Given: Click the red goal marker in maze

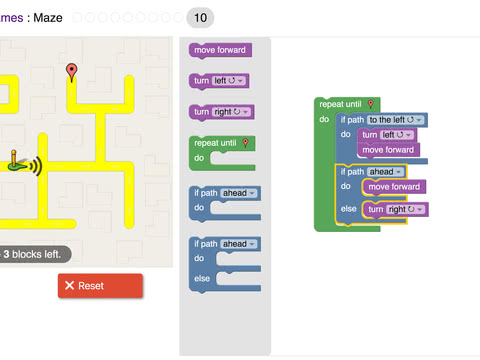Looking at the screenshot, I should 71,72.
